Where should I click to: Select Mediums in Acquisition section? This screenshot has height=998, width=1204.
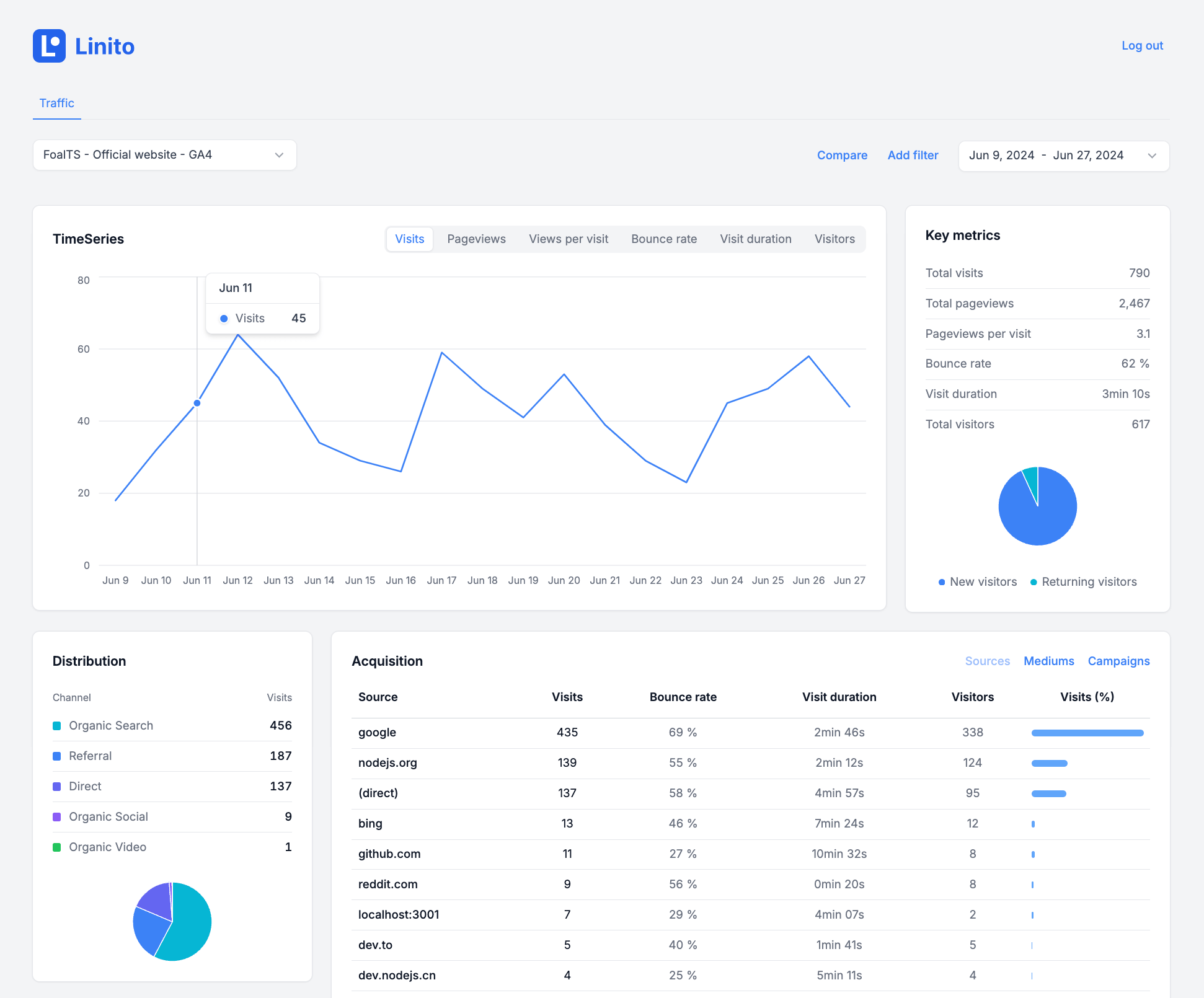point(1049,660)
